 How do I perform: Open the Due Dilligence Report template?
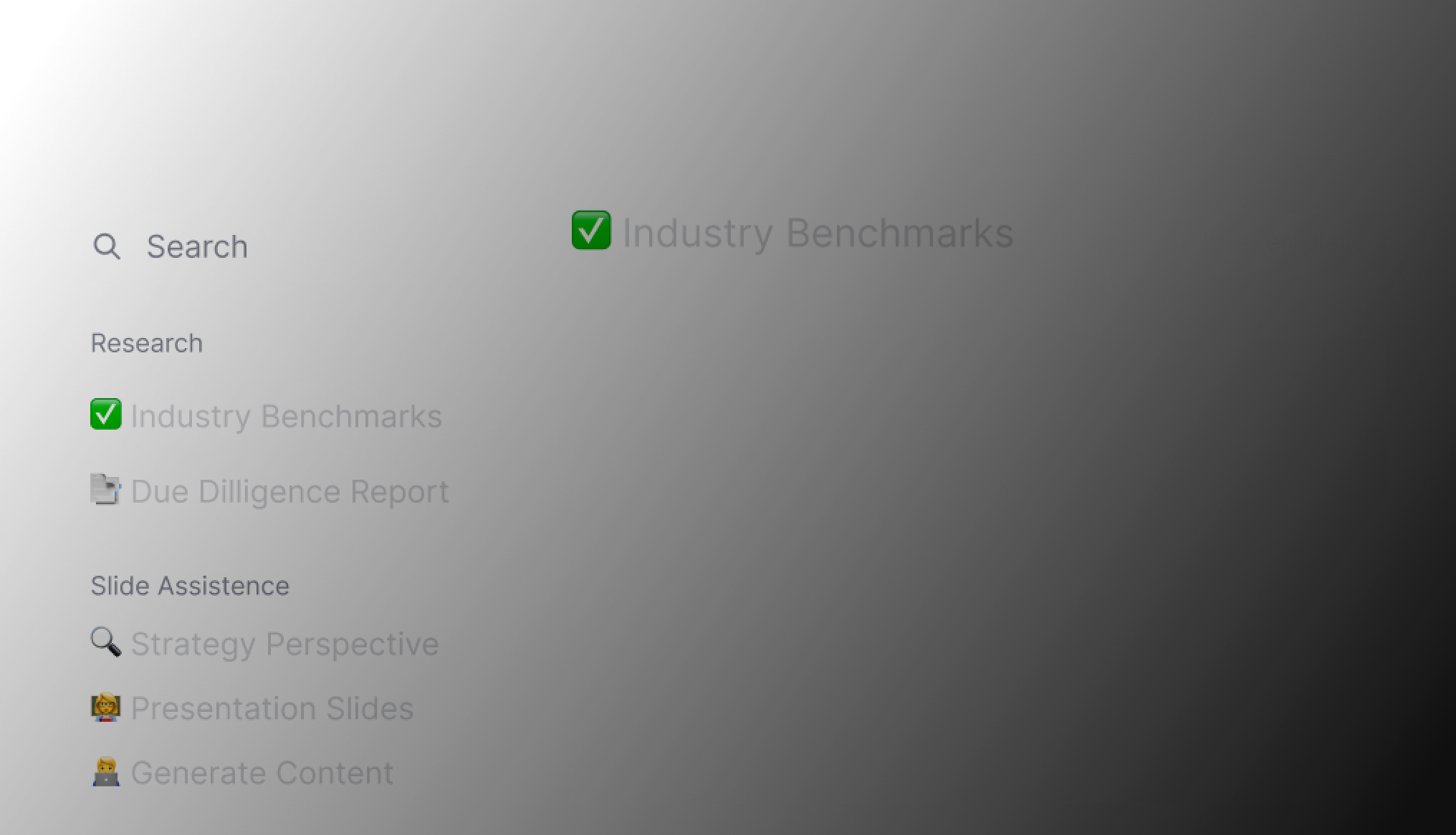point(289,492)
